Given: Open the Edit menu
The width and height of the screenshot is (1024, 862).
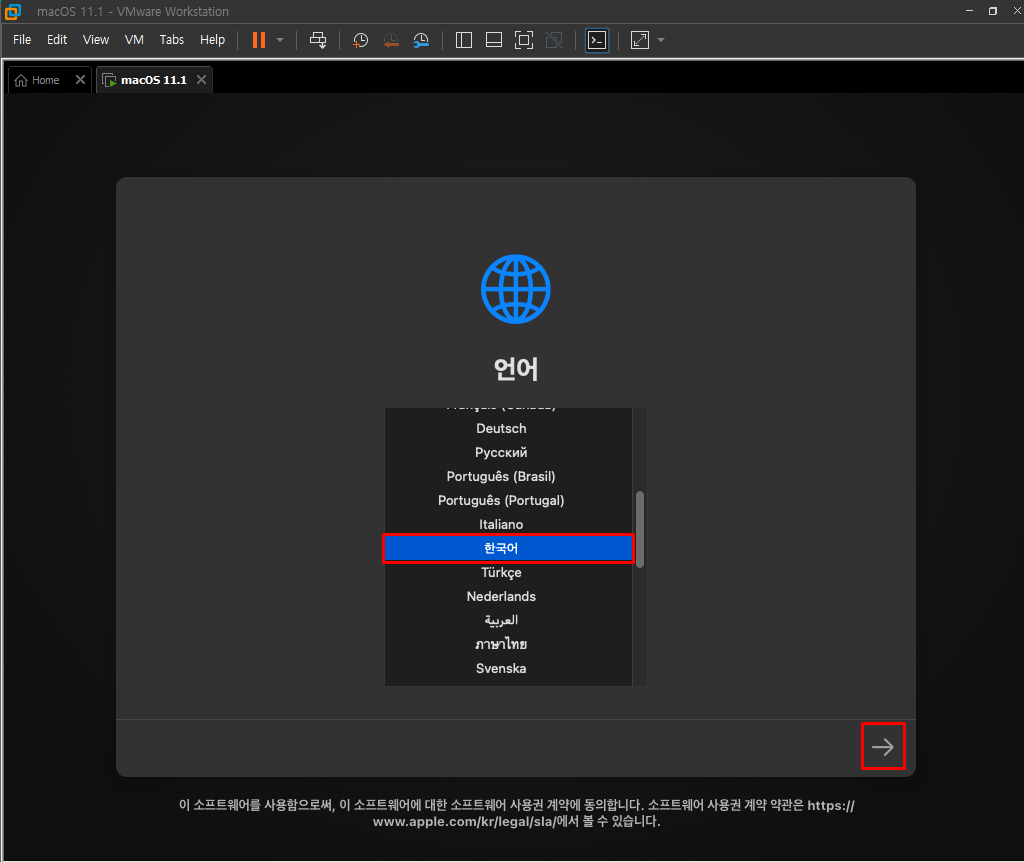Looking at the screenshot, I should point(57,40).
